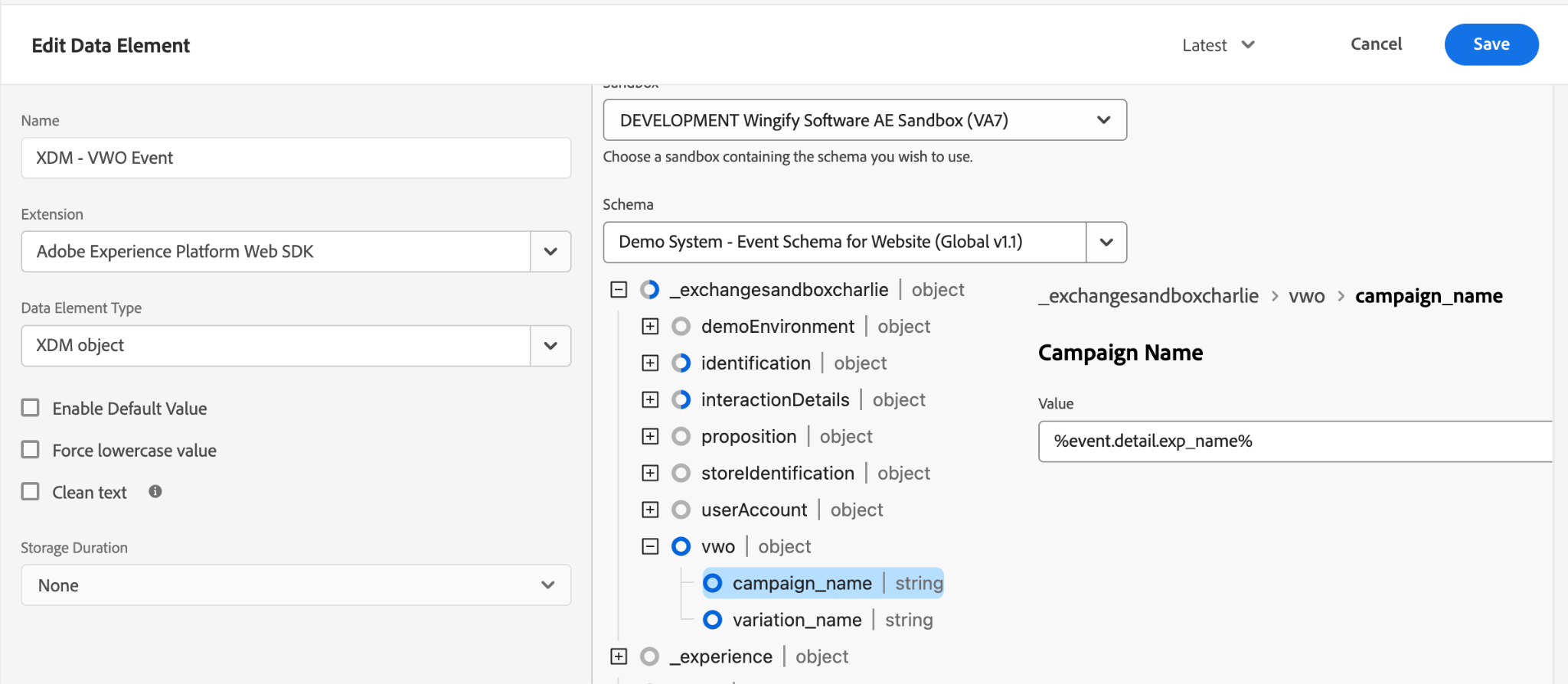Screen dimensions: 1568x684
Task: Enable Default Value checkbox
Action: tap(31, 407)
